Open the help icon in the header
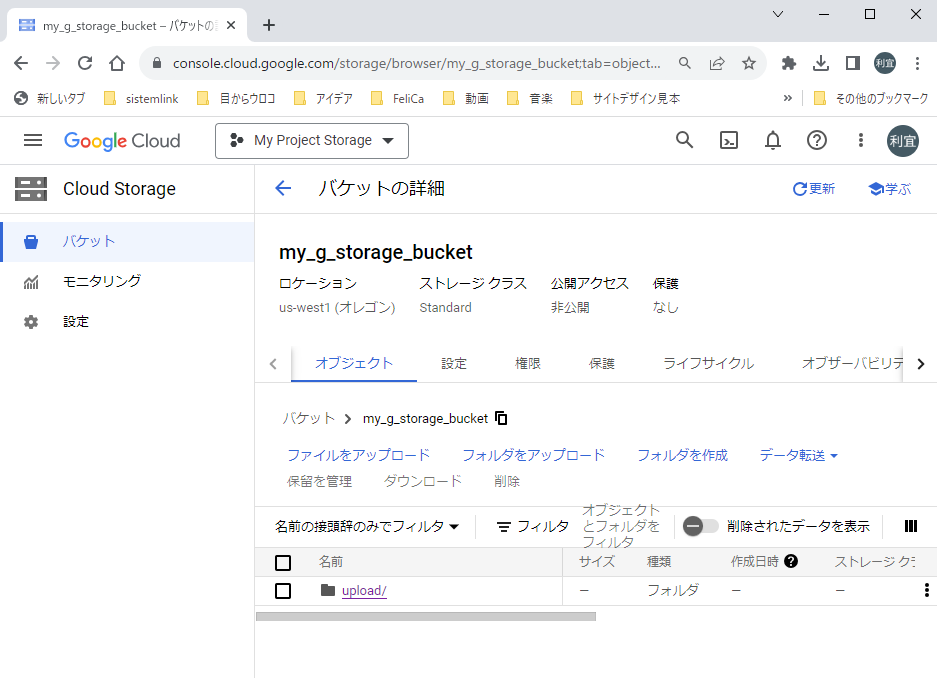This screenshot has height=678, width=937. point(816,140)
